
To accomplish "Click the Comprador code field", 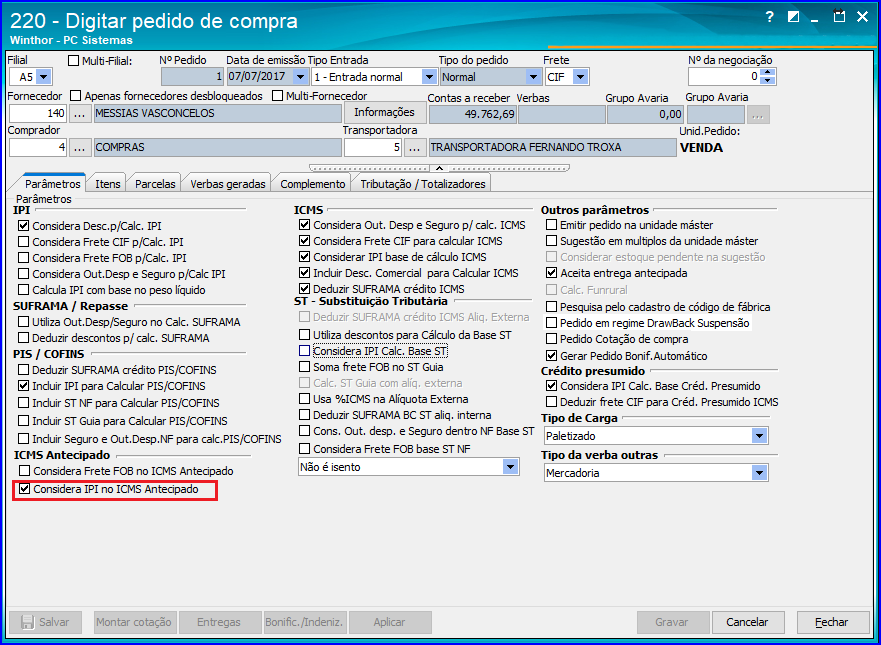I will (38, 148).
